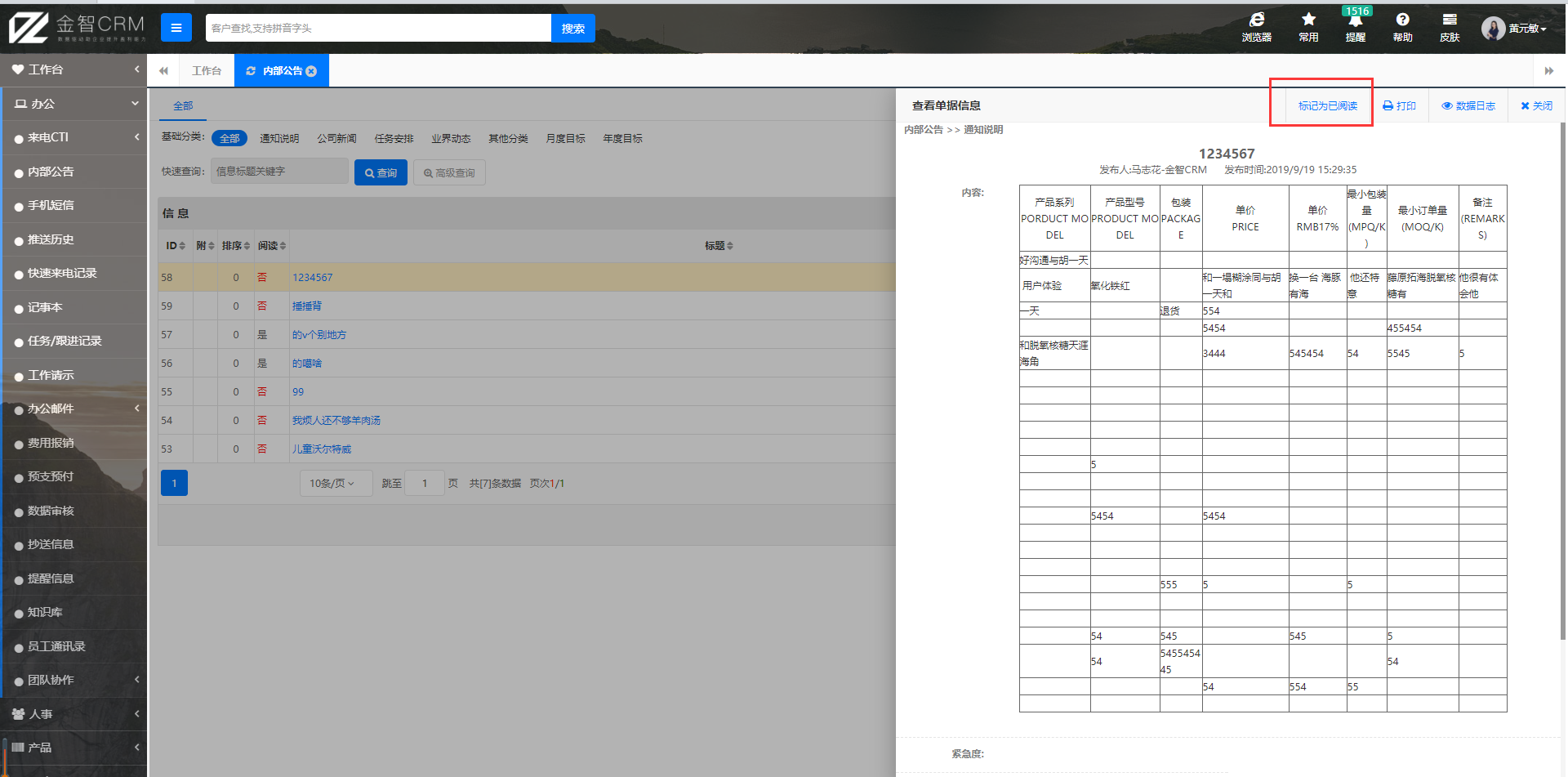Click the 高级查询 advanced query button

449,172
